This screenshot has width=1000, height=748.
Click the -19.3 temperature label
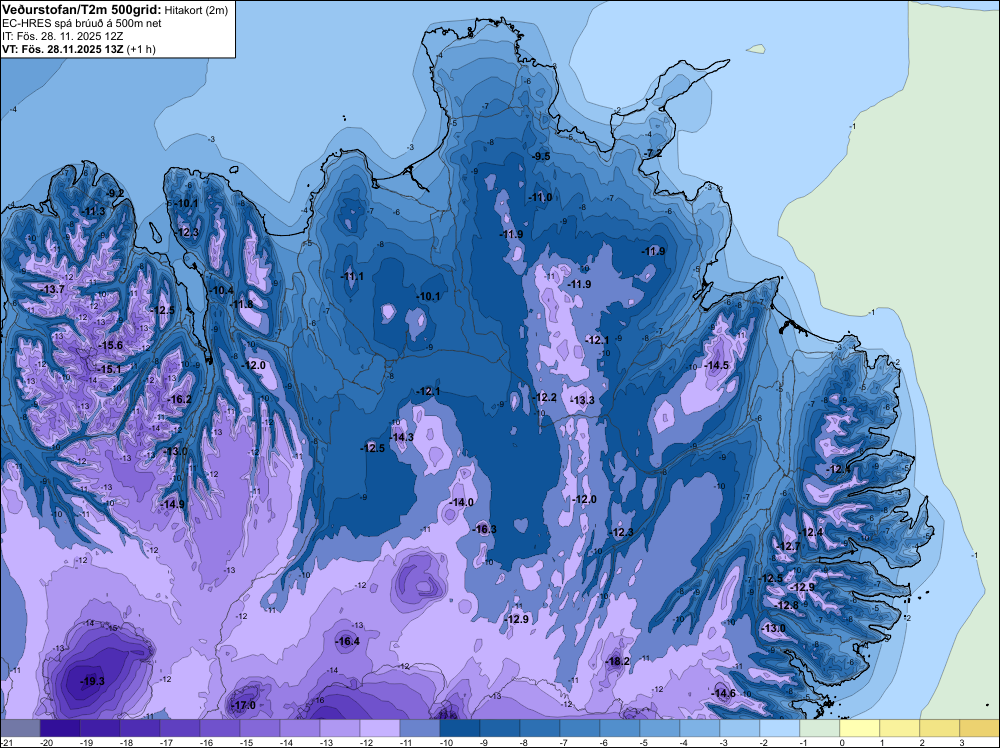(x=92, y=681)
